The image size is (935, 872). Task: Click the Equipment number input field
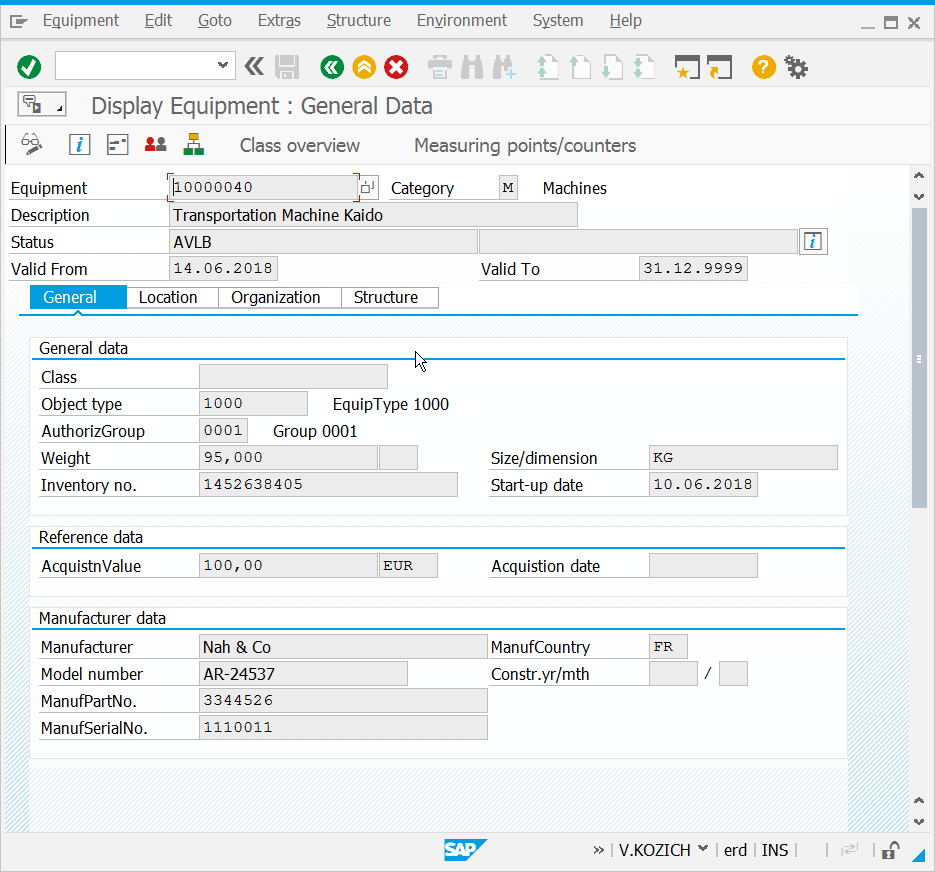(x=263, y=188)
